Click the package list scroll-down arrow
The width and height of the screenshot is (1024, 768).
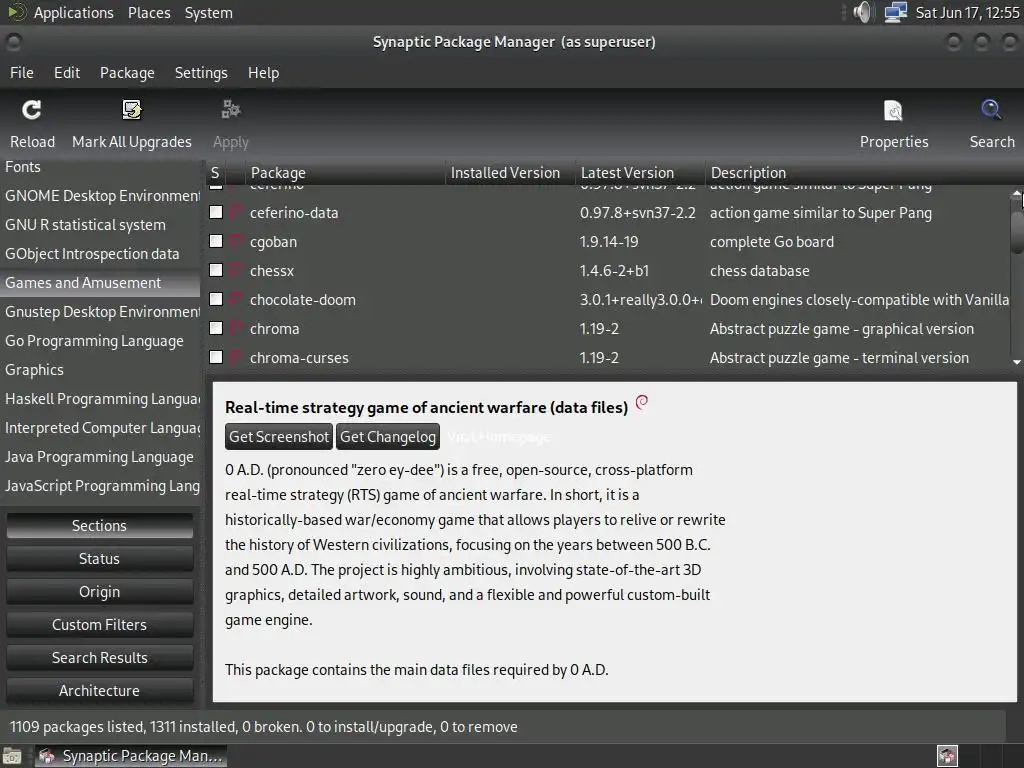[1016, 362]
